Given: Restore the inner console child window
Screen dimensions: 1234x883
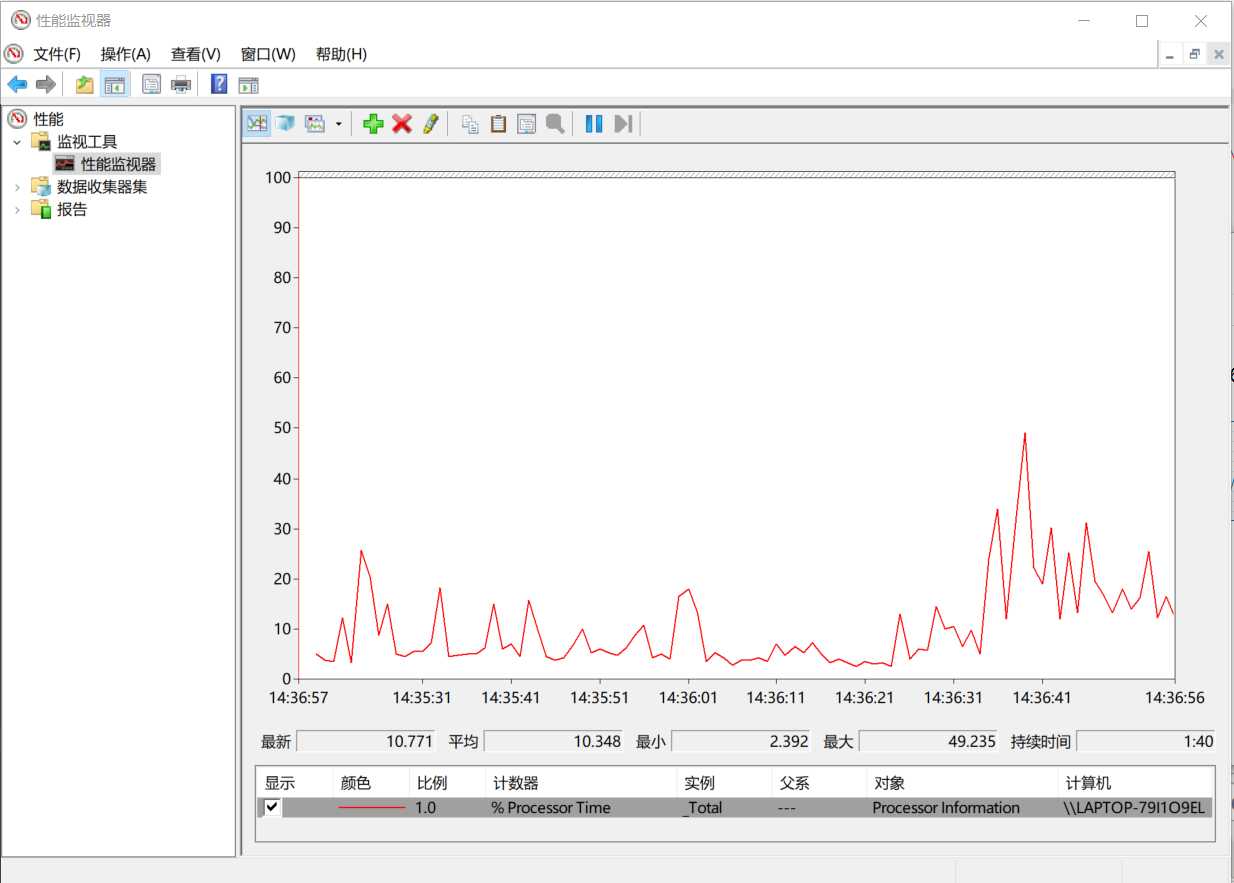Looking at the screenshot, I should click(1194, 54).
